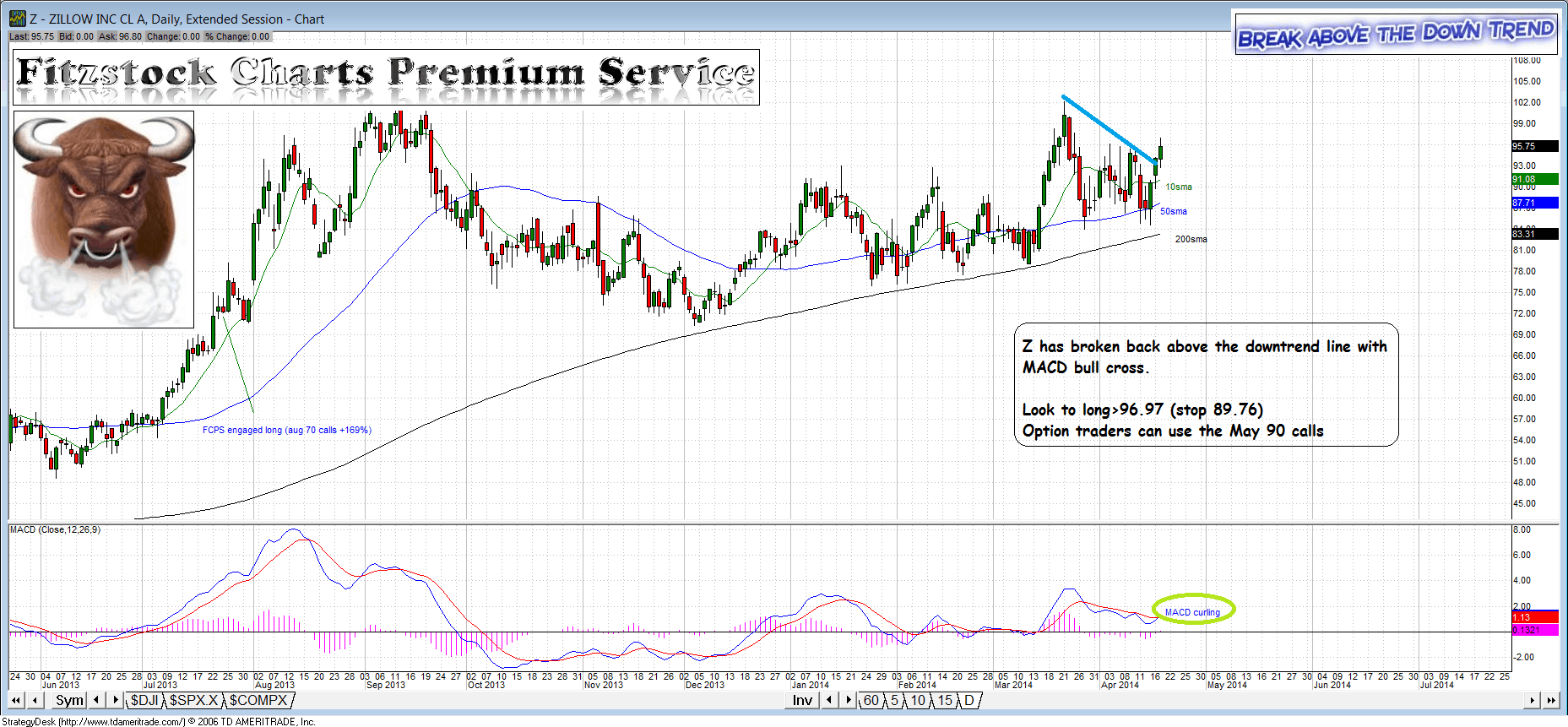1568x727 pixels.
Task: Select next interval arrow before the 60 tab
Action: [849, 700]
